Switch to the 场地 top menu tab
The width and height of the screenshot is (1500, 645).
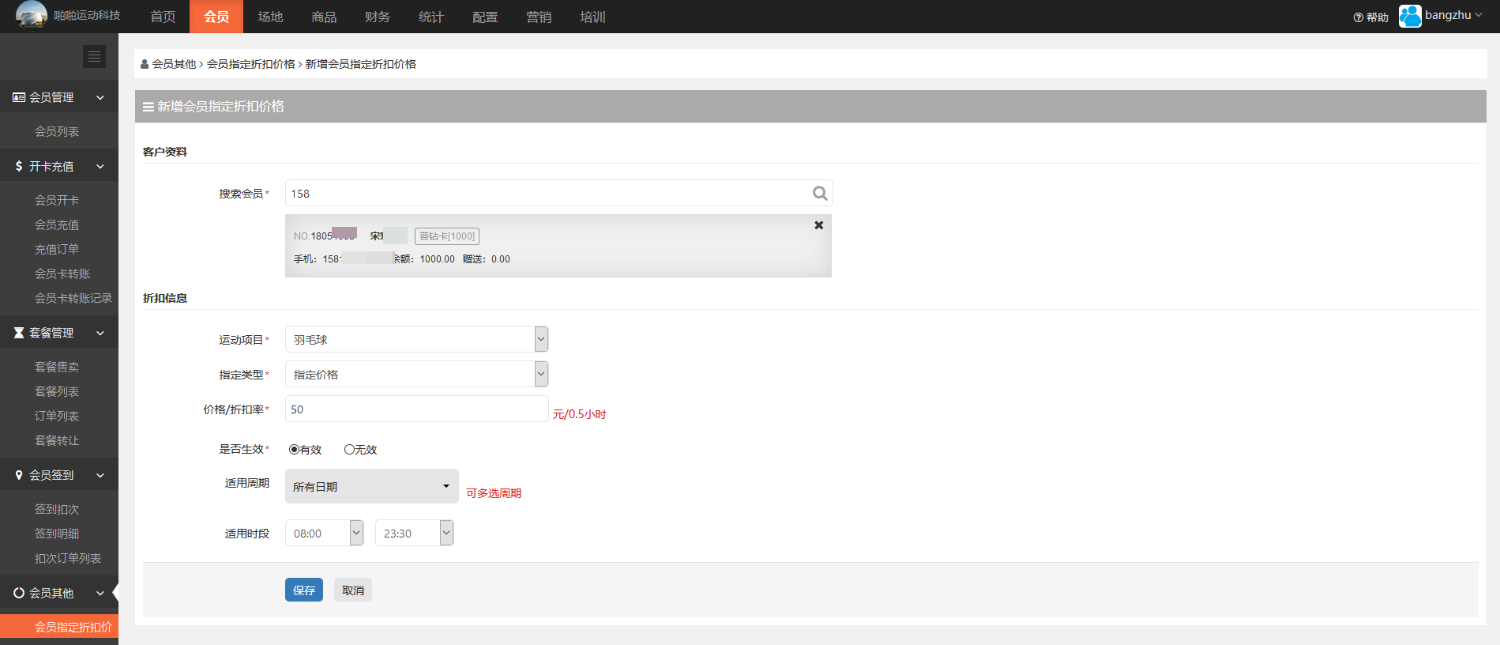[270, 17]
